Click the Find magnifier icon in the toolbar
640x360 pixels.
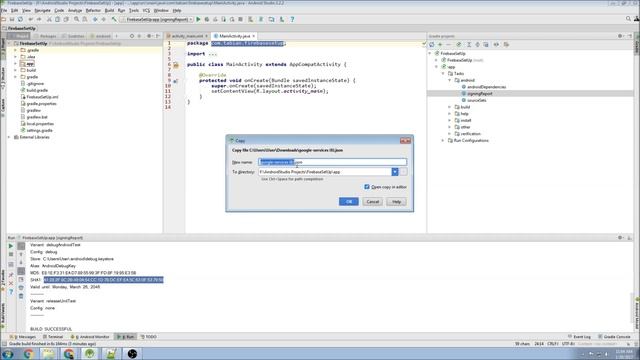pos(76,19)
